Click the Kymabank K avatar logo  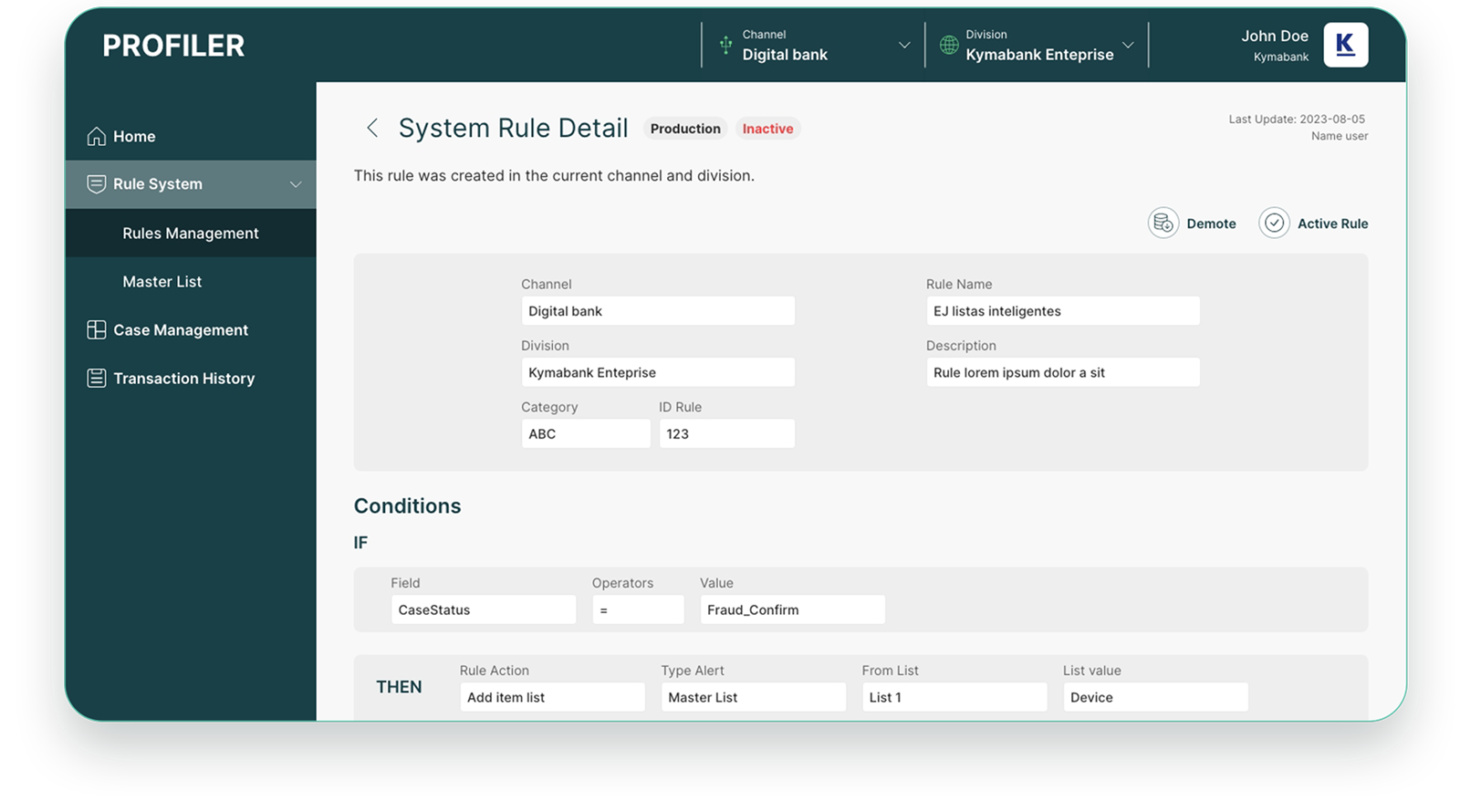click(x=1345, y=45)
